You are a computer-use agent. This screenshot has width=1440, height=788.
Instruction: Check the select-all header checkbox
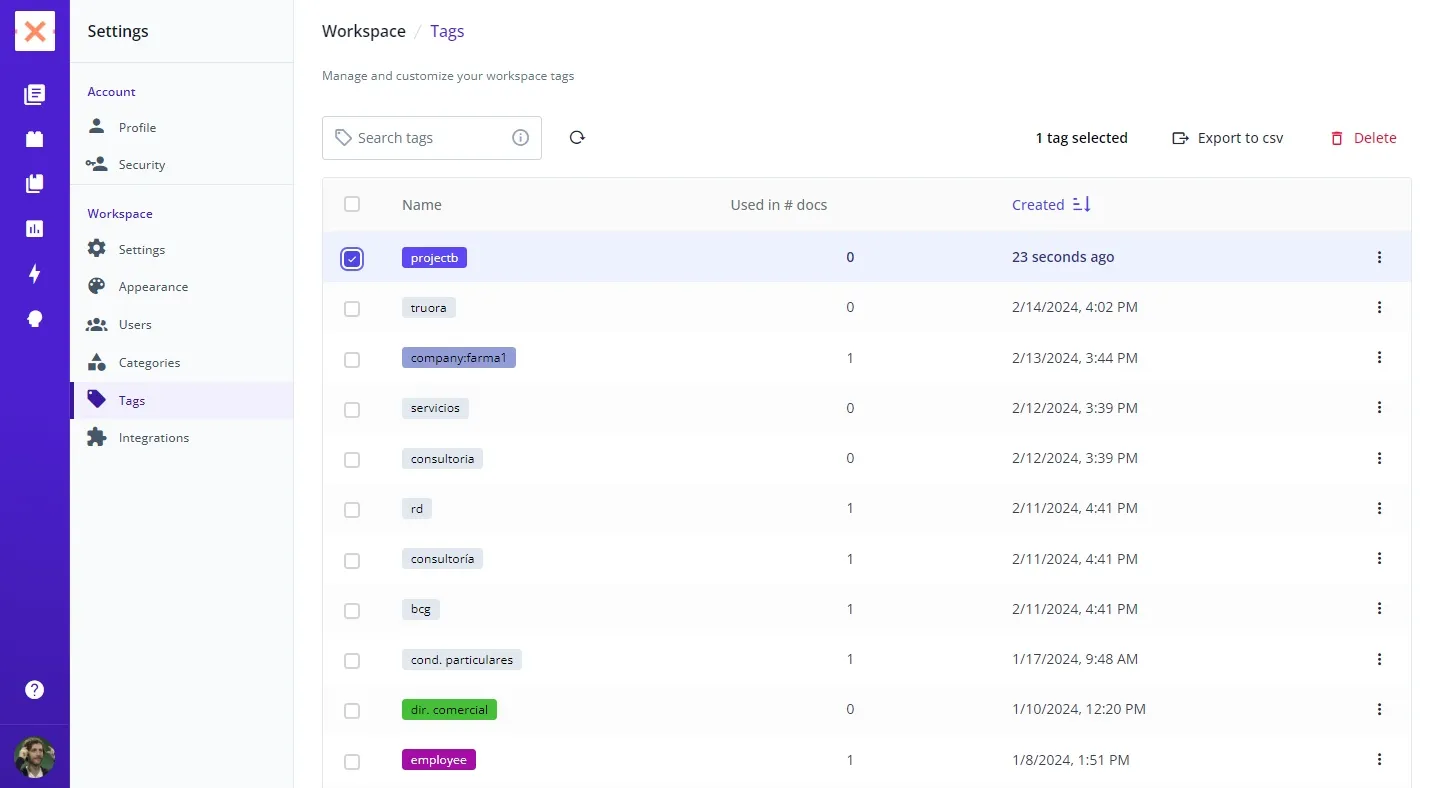point(352,204)
